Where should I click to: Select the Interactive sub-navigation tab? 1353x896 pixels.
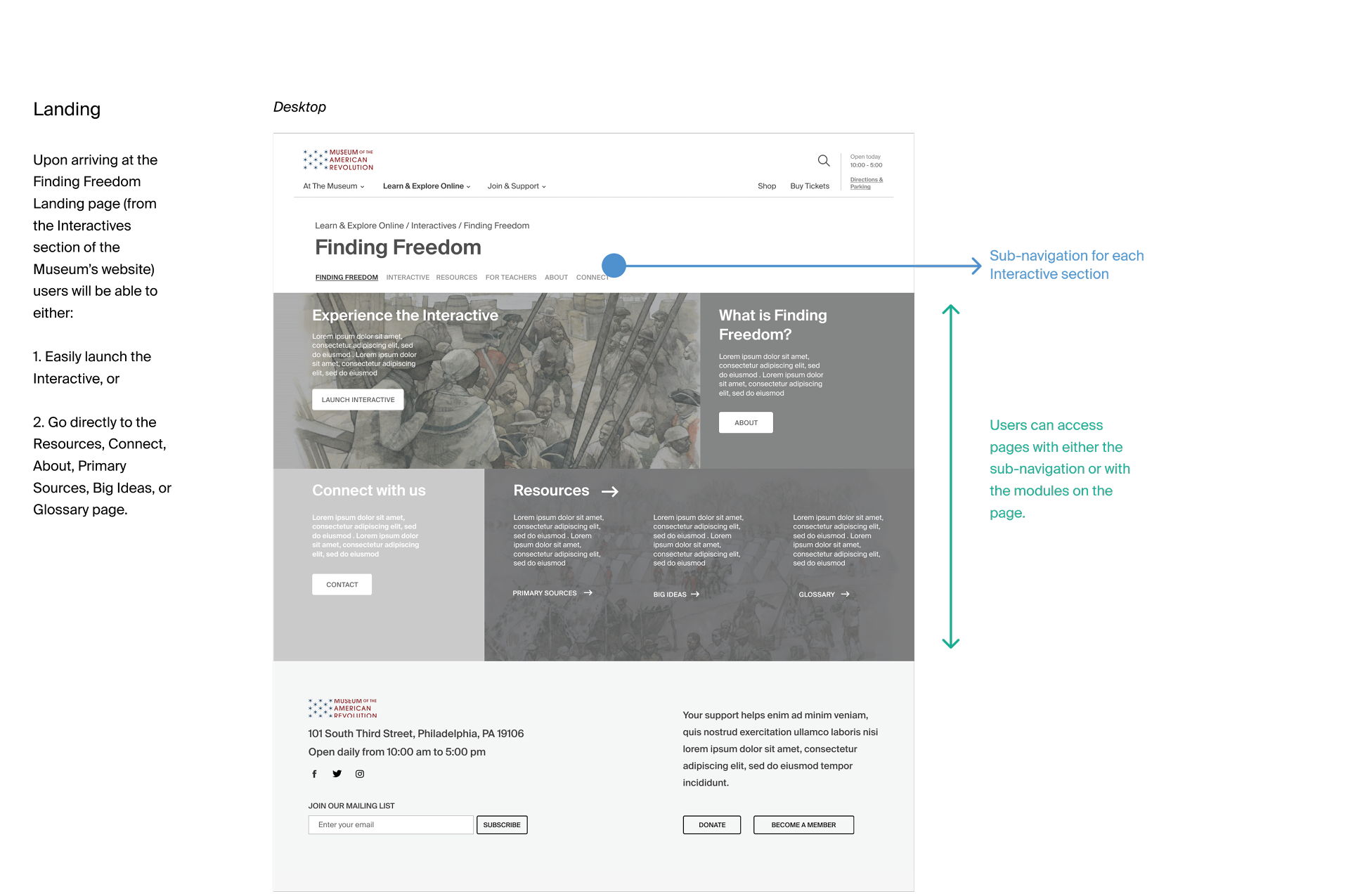408,278
